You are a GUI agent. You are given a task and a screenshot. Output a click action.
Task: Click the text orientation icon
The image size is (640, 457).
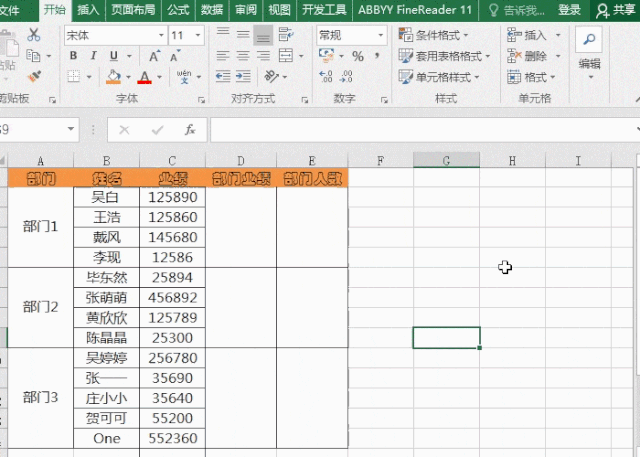pyautogui.click(x=271, y=76)
